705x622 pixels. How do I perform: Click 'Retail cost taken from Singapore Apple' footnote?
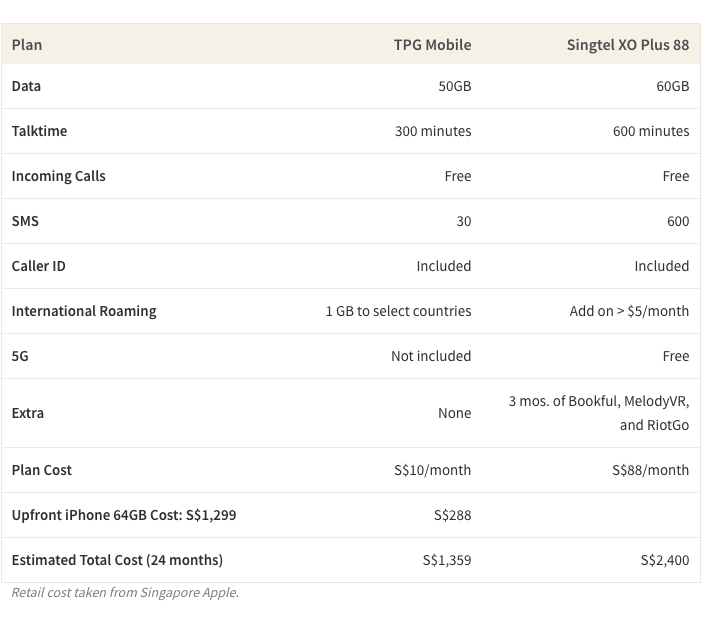click(x=125, y=593)
